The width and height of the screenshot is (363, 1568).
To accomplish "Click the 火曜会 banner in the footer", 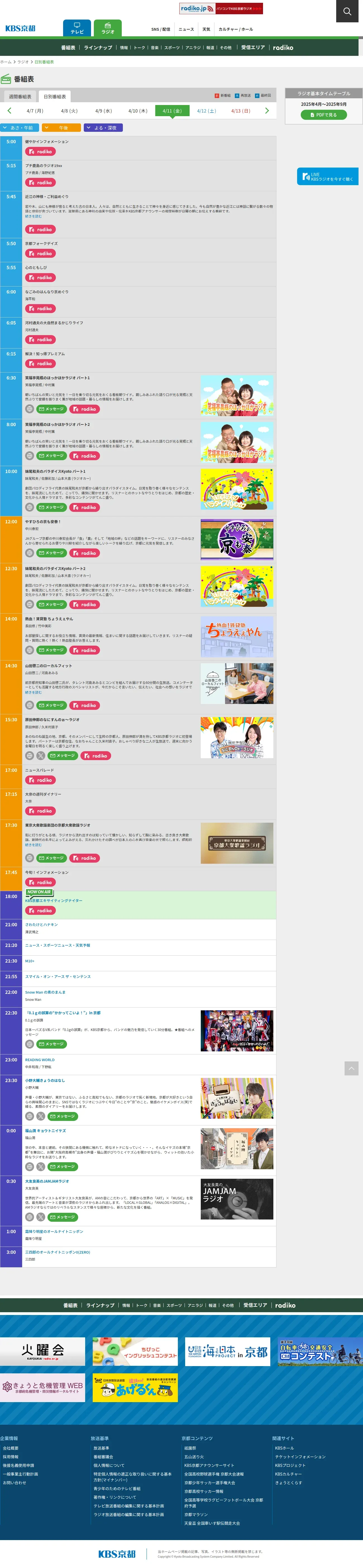I will pos(43,1352).
